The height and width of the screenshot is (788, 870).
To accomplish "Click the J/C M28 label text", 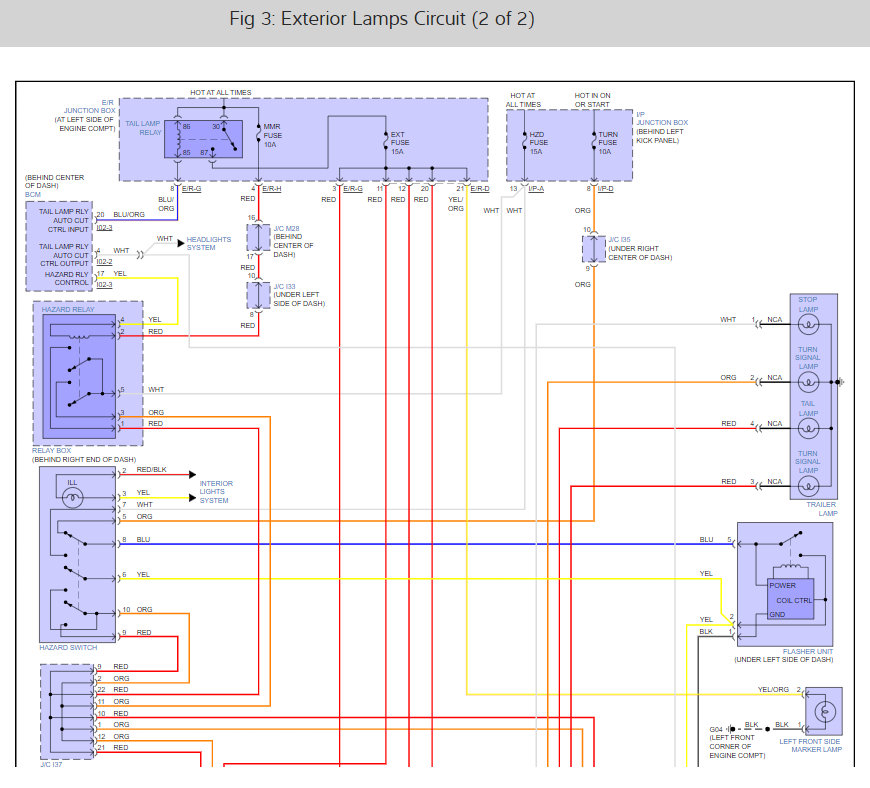I will (286, 229).
